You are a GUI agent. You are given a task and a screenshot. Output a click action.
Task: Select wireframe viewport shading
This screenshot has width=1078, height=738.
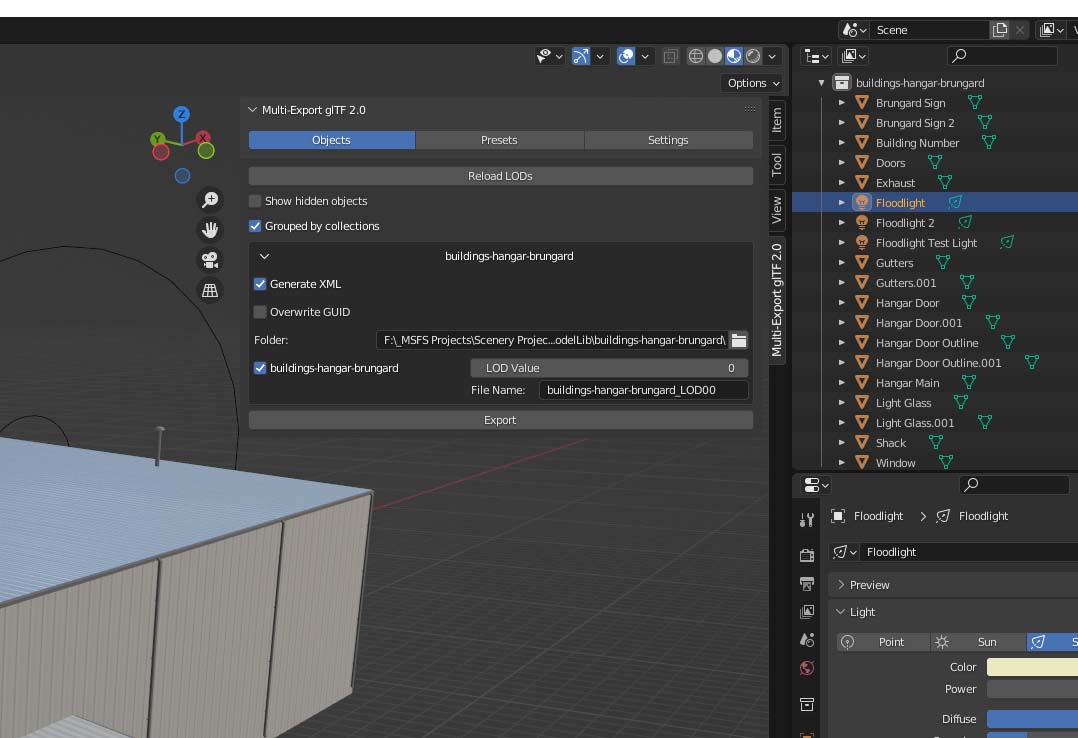coord(696,56)
